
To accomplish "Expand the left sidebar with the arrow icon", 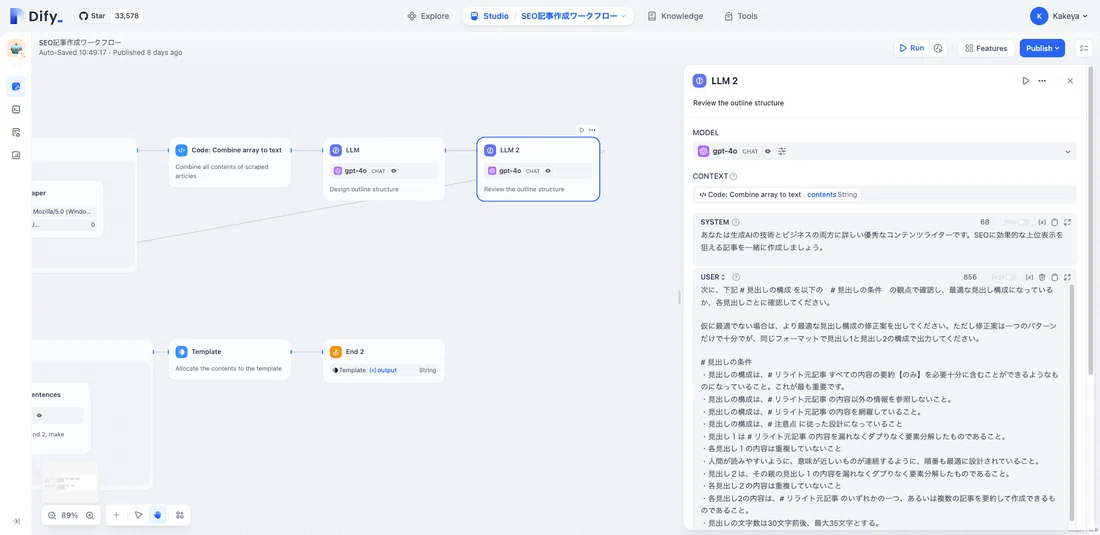I will [x=16, y=521].
